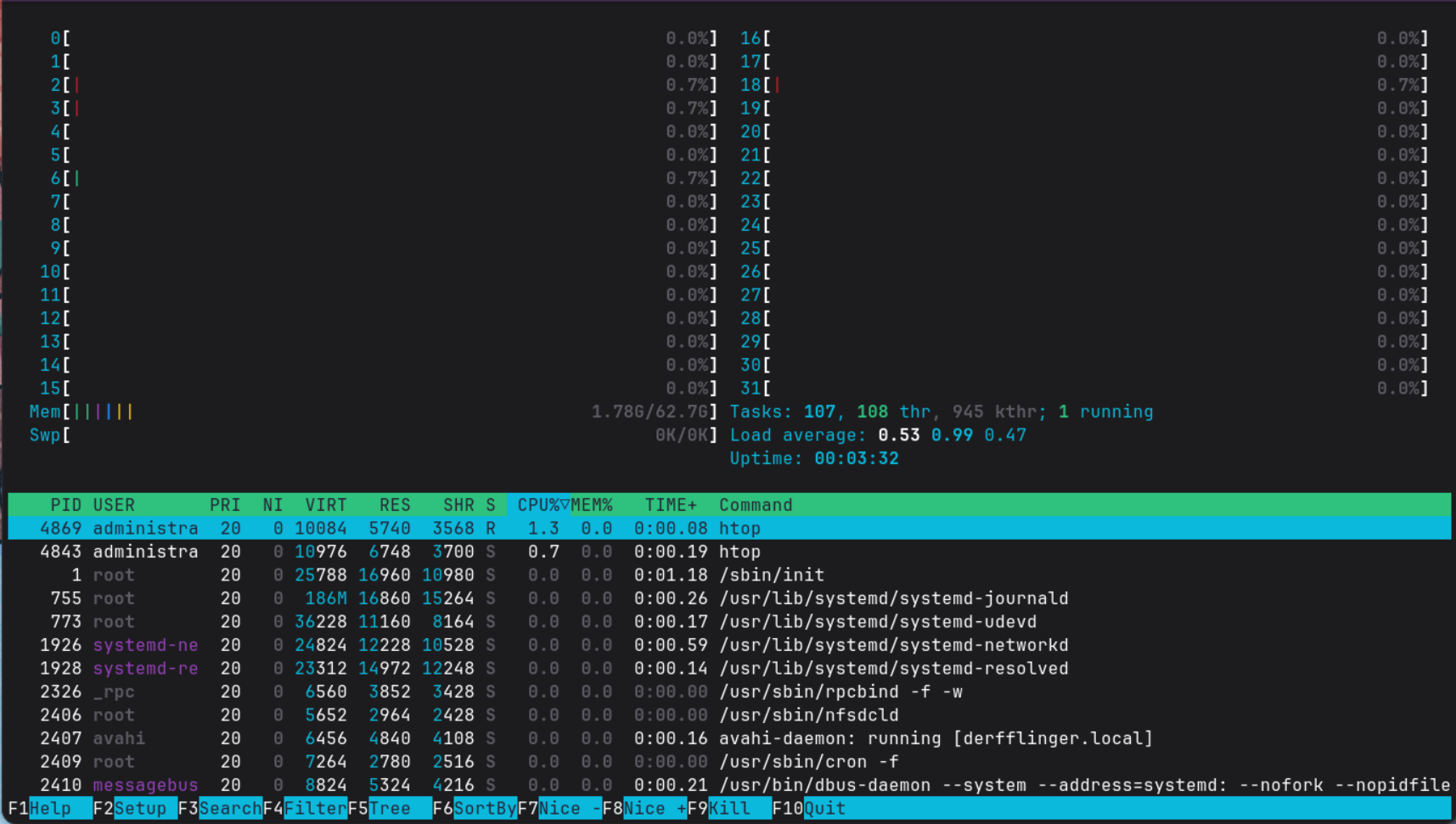1456x824 pixels.
Task: Open the F6 SortBy menu
Action: (474, 808)
